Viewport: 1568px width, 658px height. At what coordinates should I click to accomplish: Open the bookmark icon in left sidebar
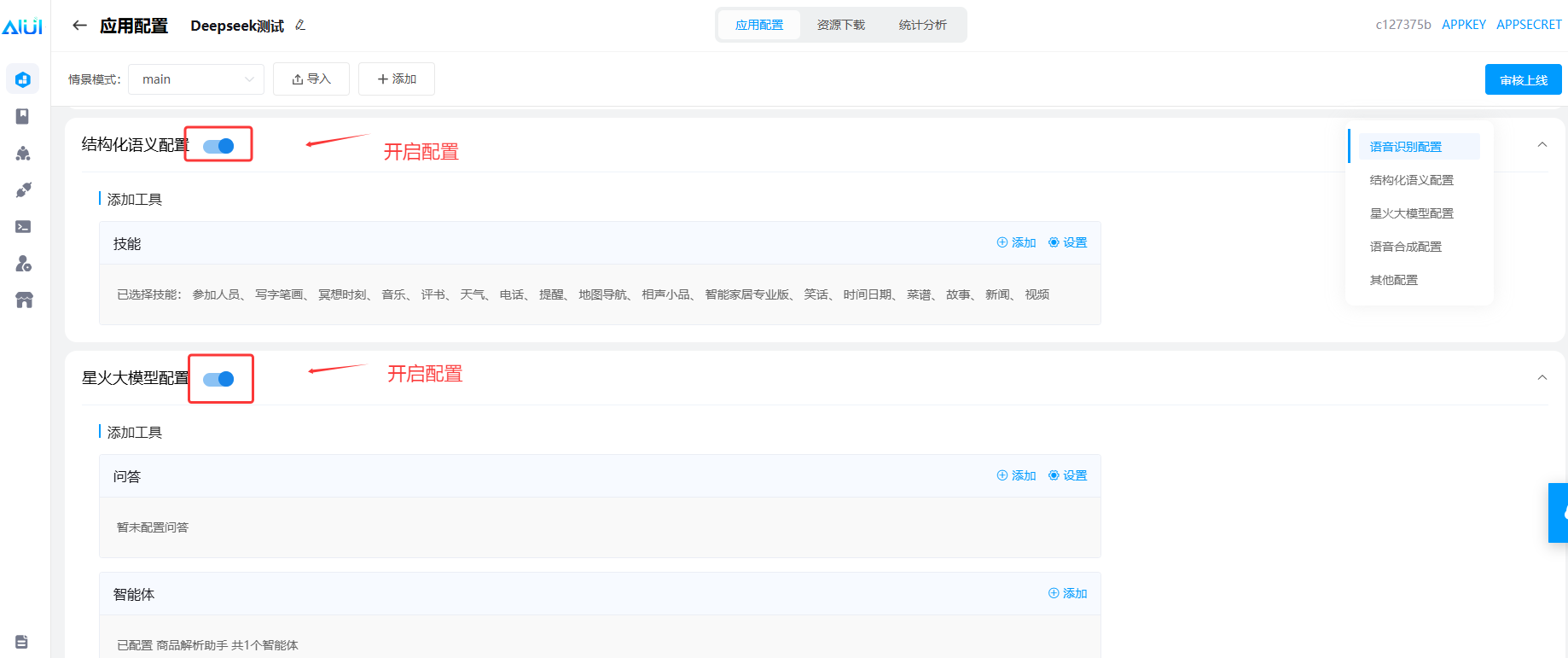pyautogui.click(x=23, y=116)
